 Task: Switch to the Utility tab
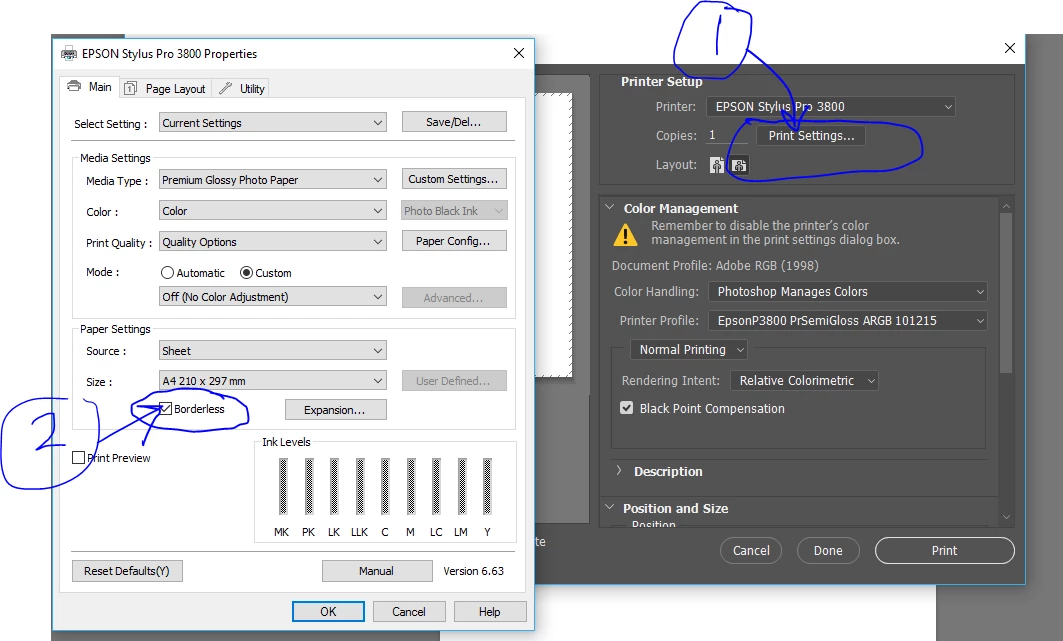tap(242, 89)
